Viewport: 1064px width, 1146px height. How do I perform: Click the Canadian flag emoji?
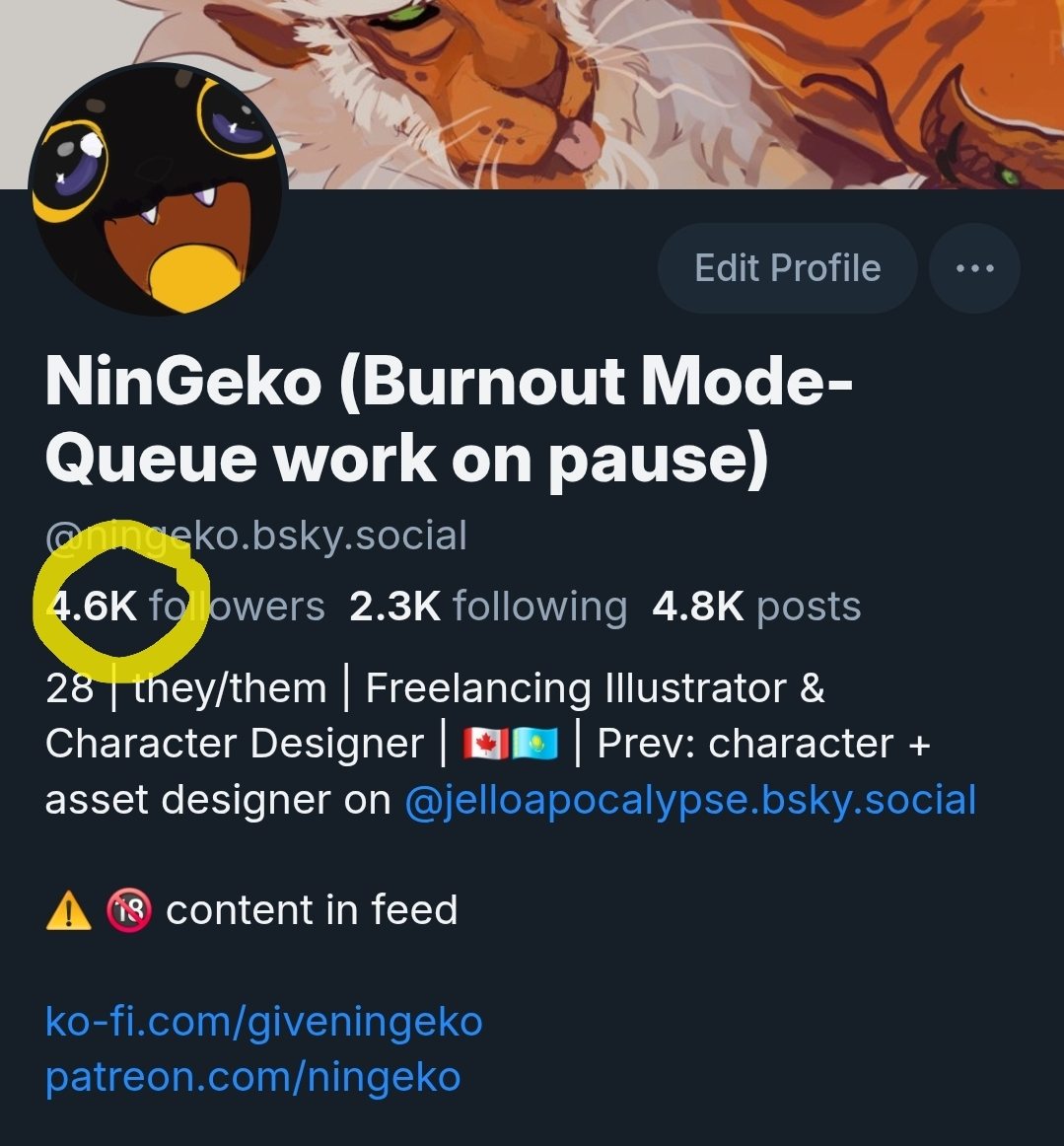486,745
